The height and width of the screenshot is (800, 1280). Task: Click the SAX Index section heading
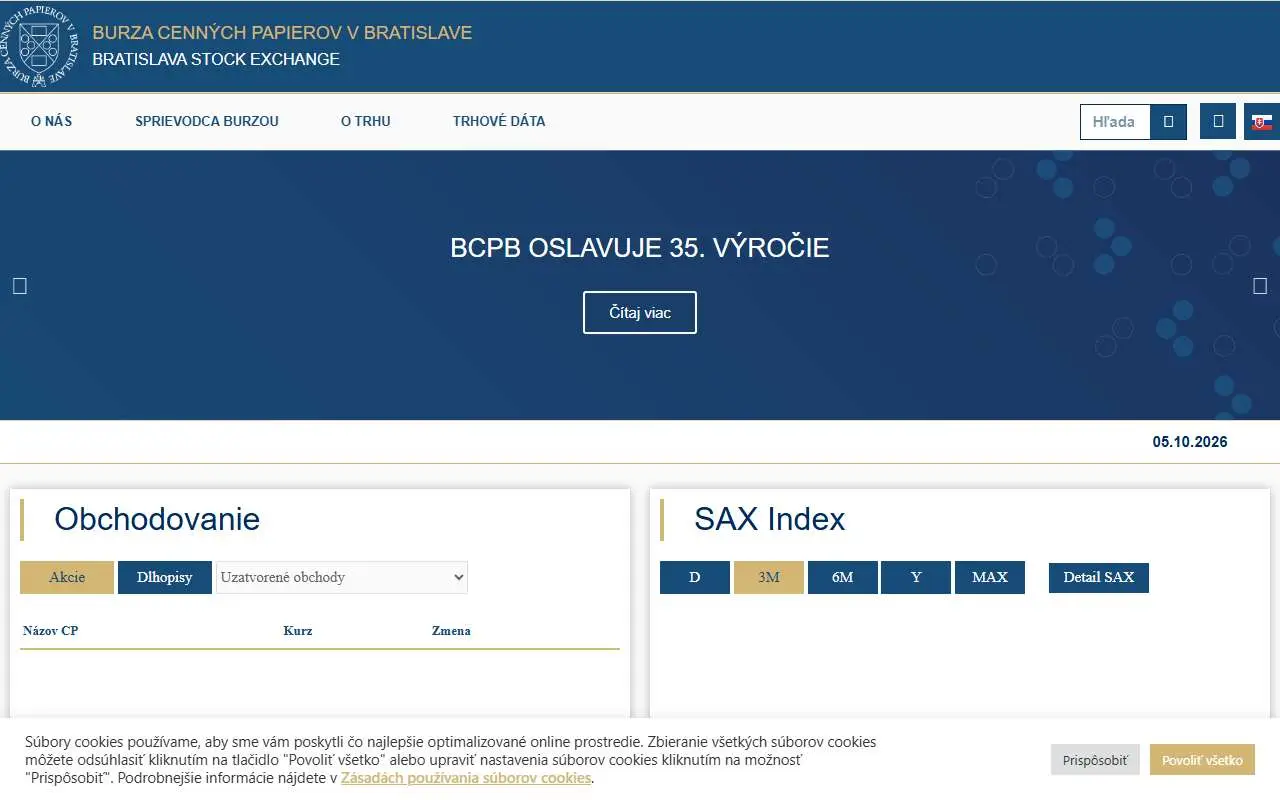coord(770,519)
